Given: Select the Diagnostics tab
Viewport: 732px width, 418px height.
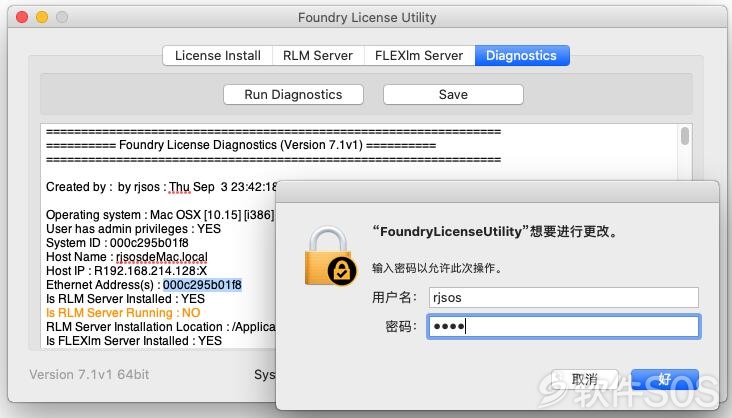Looking at the screenshot, I should (x=521, y=56).
